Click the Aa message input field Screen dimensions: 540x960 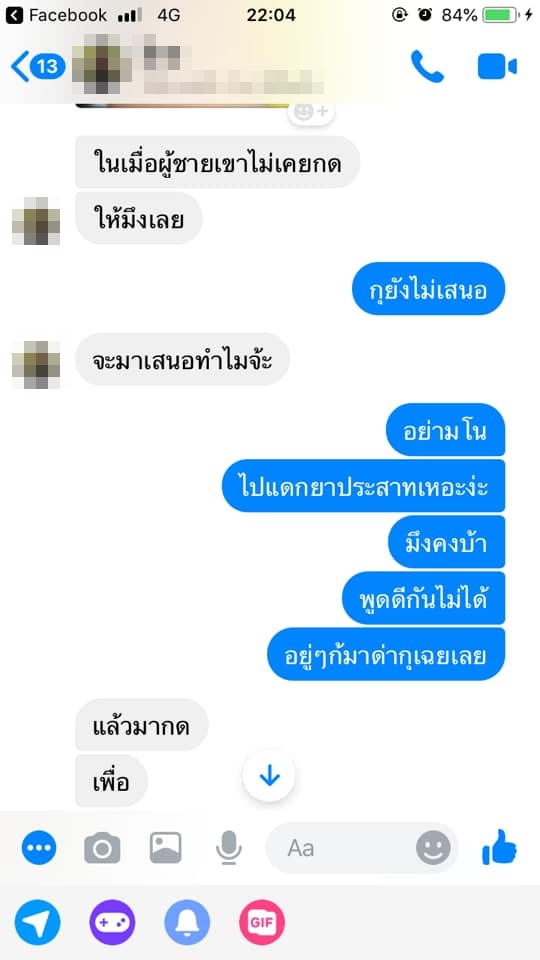[x=361, y=848]
